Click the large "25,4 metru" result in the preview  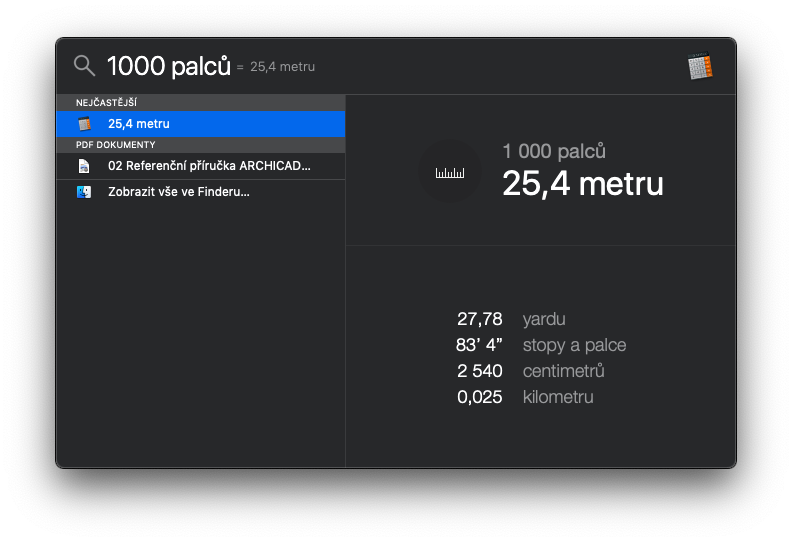click(582, 184)
